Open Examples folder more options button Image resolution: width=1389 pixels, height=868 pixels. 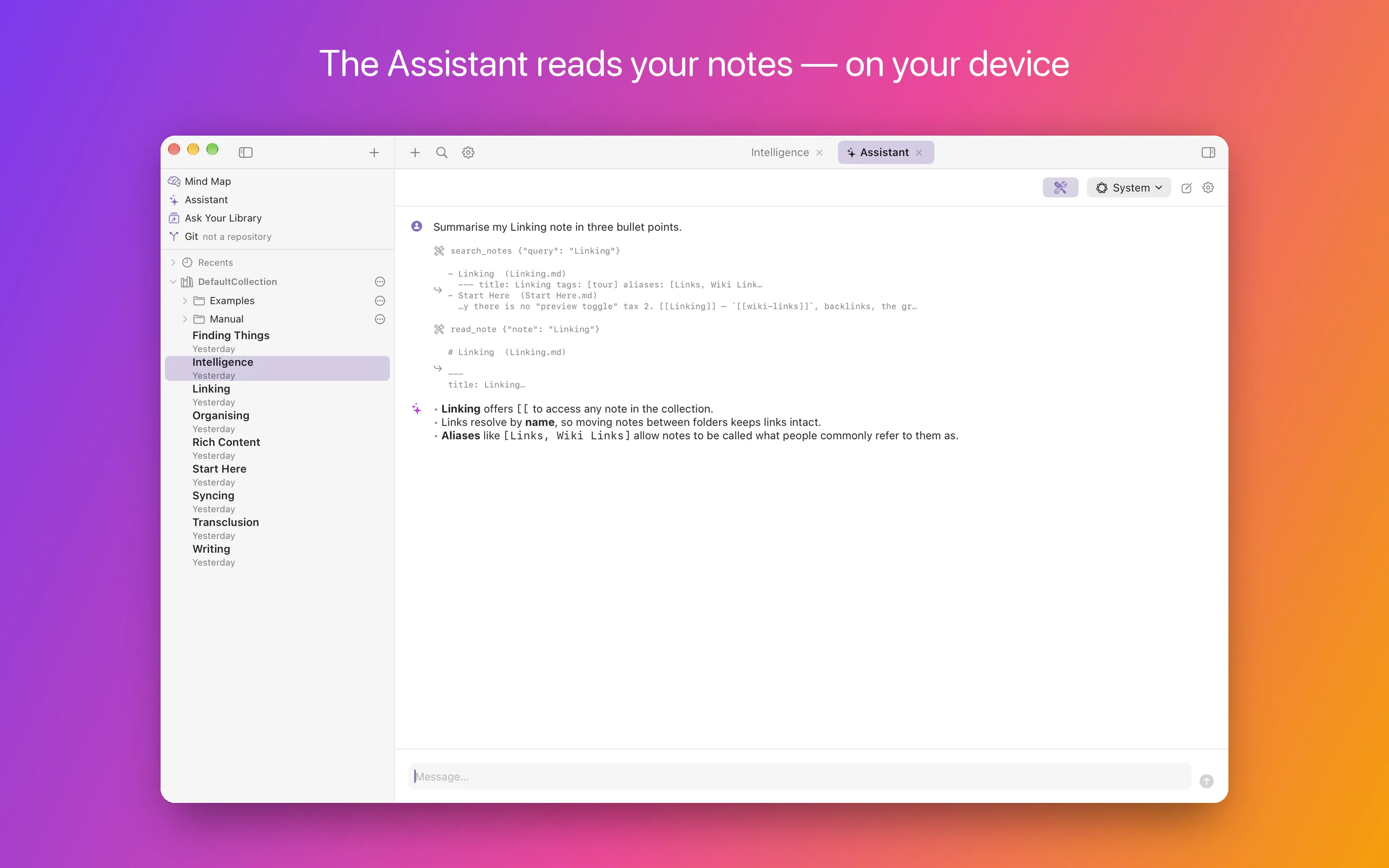380,301
